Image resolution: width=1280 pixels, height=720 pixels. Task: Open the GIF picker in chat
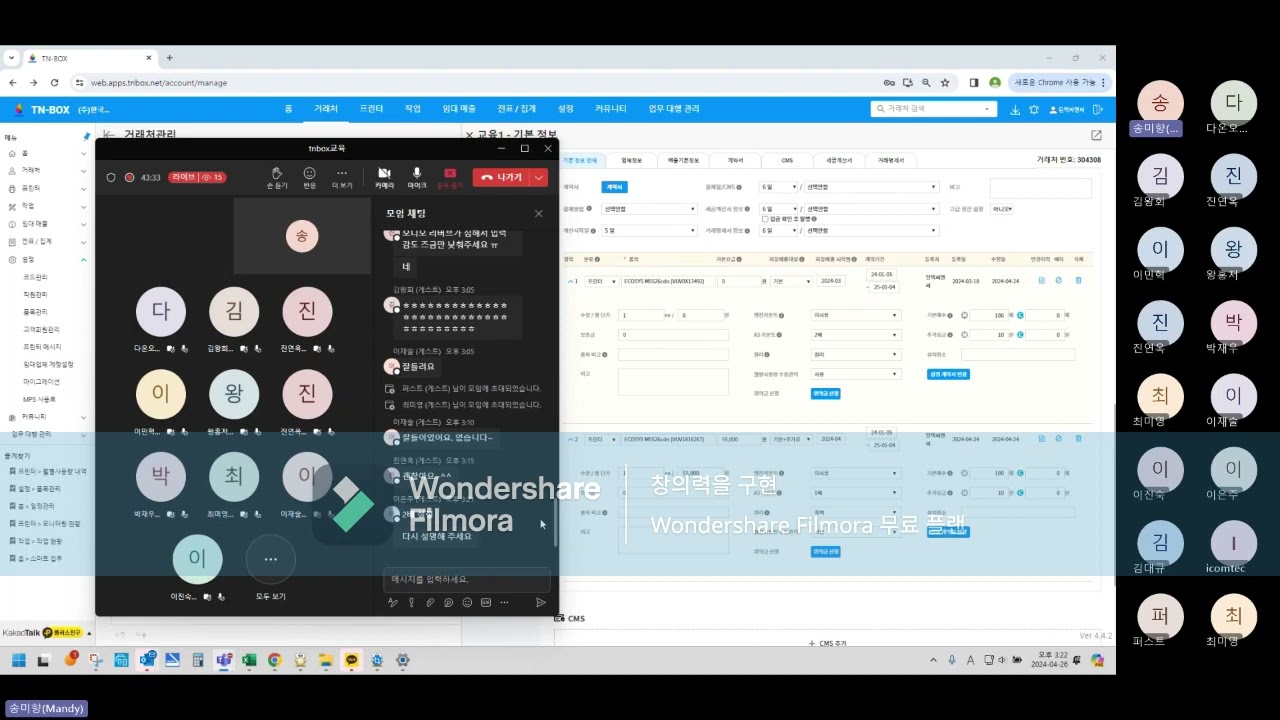pos(485,603)
